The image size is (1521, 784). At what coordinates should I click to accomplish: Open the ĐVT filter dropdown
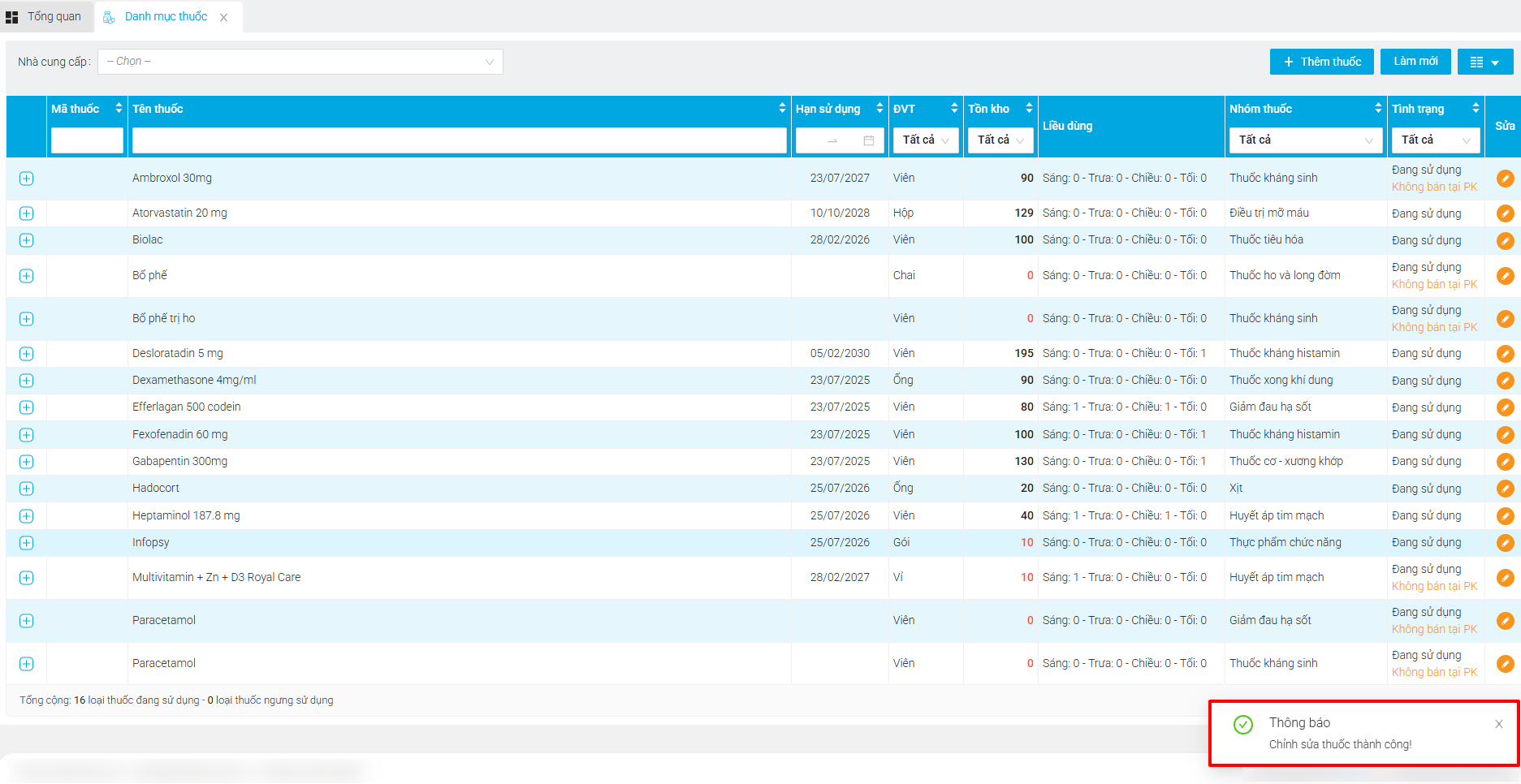[x=926, y=140]
